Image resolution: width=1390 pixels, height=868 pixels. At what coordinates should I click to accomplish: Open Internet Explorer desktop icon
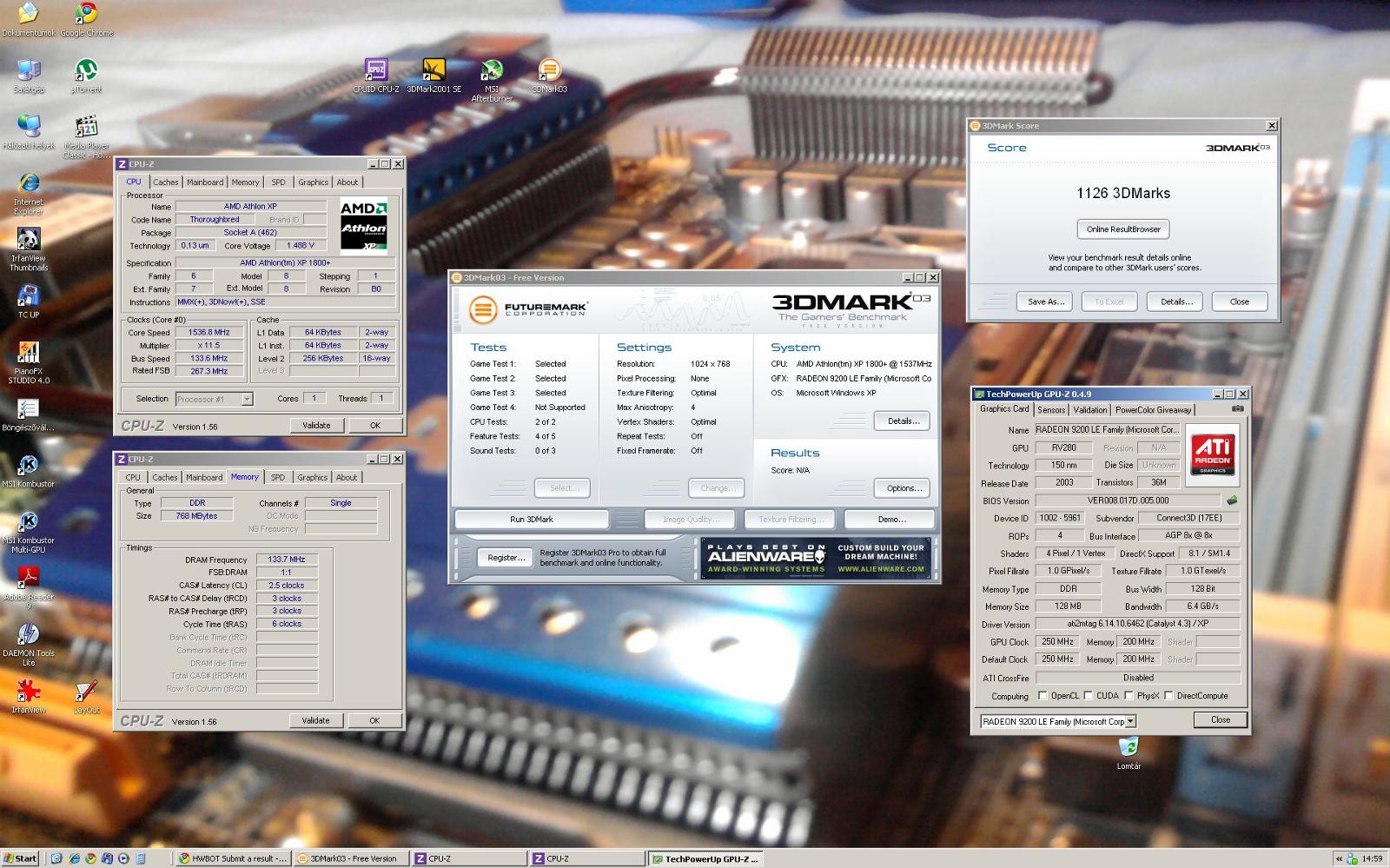pos(28,193)
